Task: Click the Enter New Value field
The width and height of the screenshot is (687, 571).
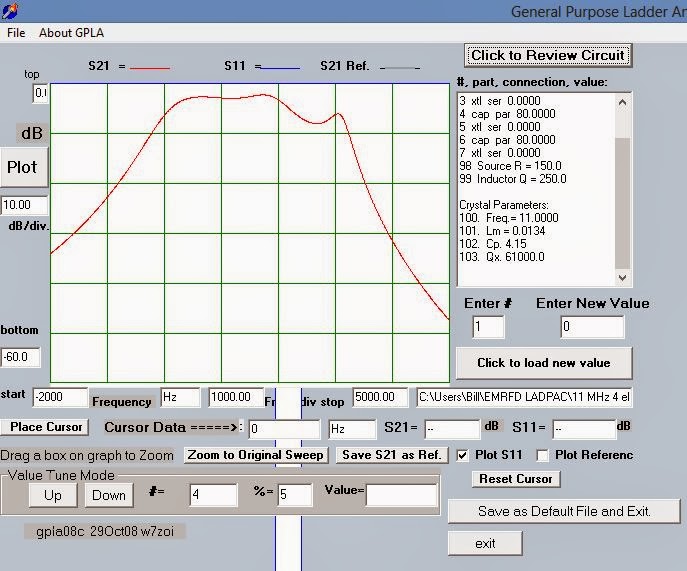Action: (592, 327)
